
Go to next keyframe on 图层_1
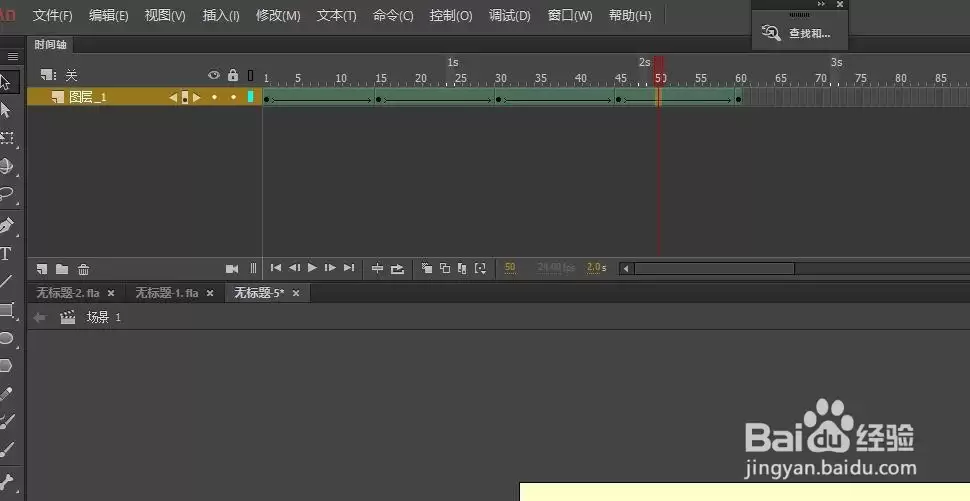click(x=196, y=97)
